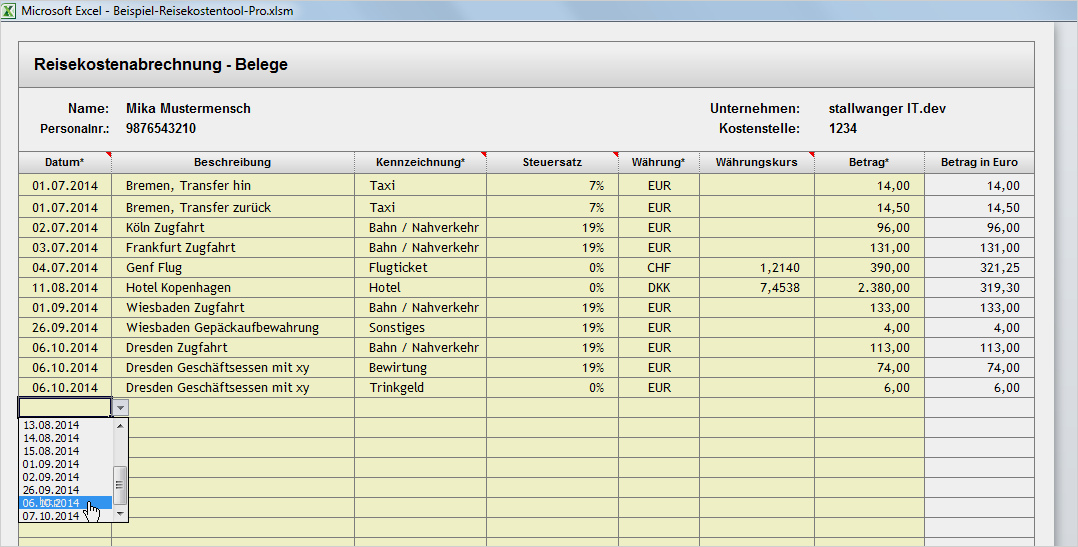This screenshot has height=547, width=1078.
Task: Click the Kennzeichnung* column header
Action: (x=420, y=162)
